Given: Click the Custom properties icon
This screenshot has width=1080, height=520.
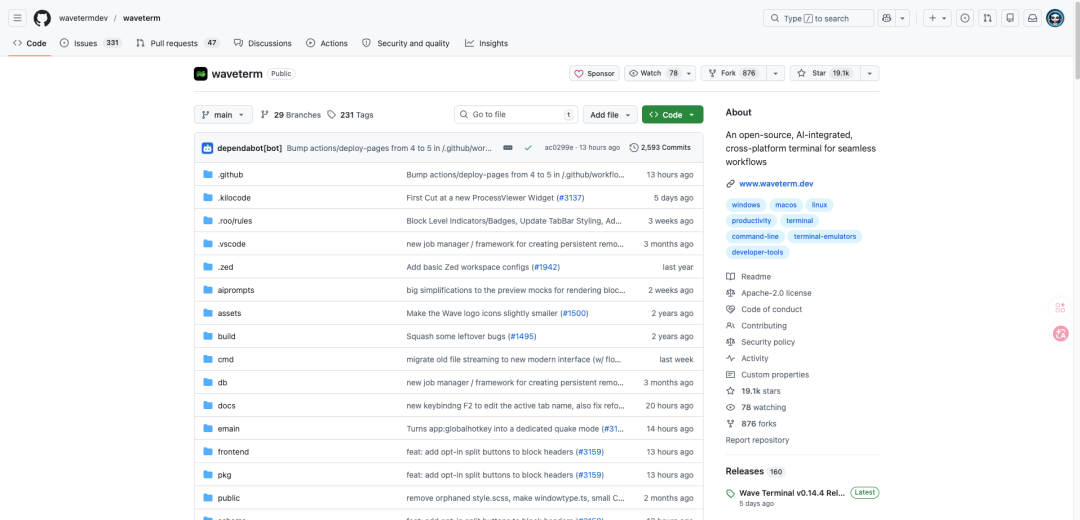Looking at the screenshot, I should 731,375.
